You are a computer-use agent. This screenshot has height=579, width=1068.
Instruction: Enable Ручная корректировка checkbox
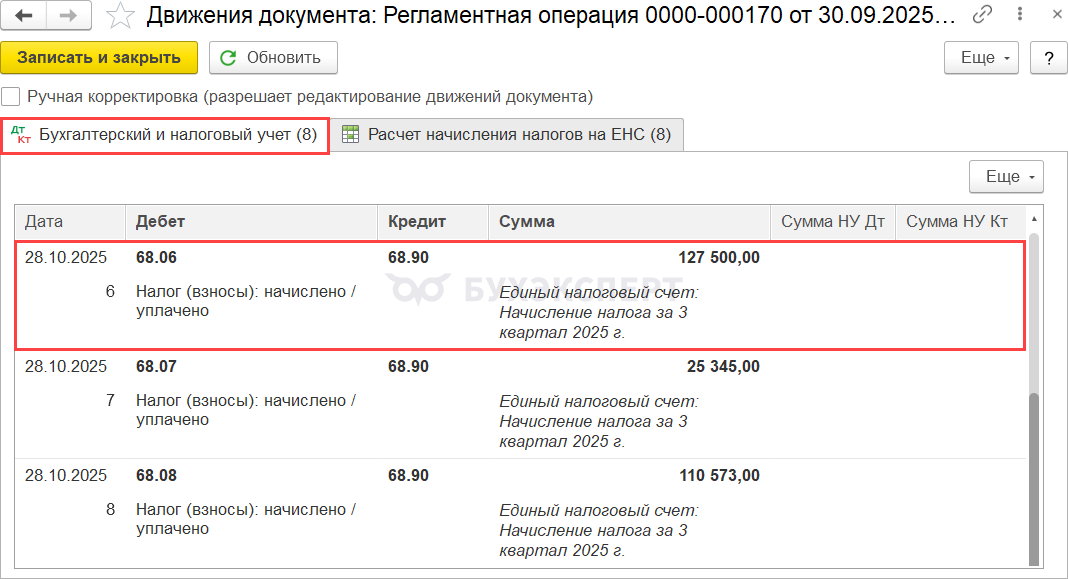11,97
